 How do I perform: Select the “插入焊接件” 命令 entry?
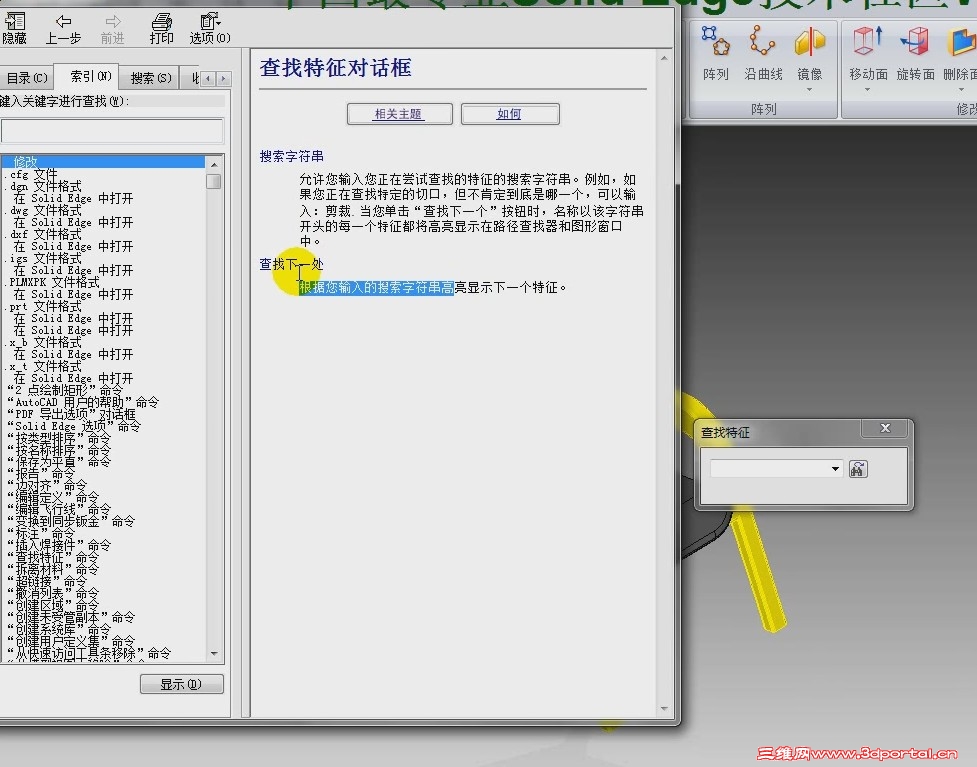[59, 546]
